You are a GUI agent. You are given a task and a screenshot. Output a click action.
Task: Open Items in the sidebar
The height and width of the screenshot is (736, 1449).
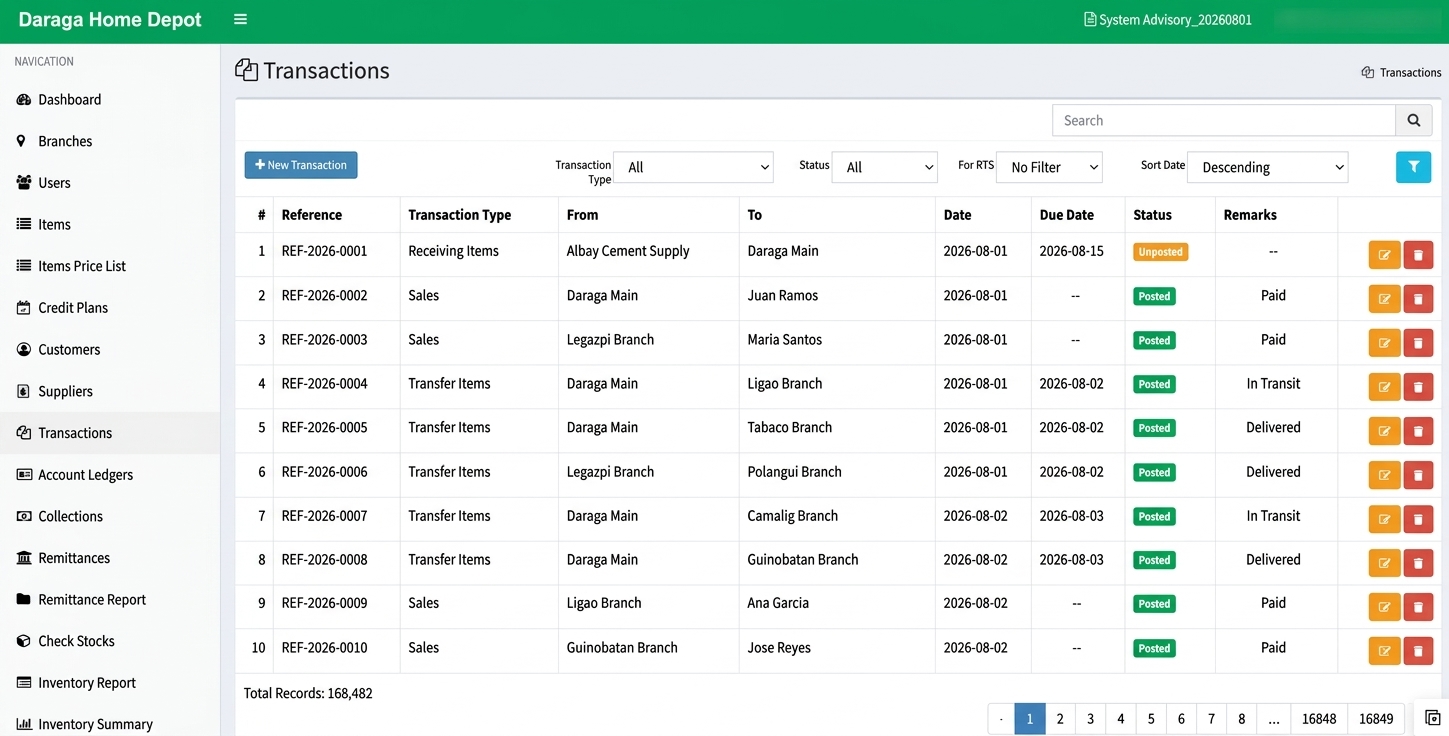[110, 225]
